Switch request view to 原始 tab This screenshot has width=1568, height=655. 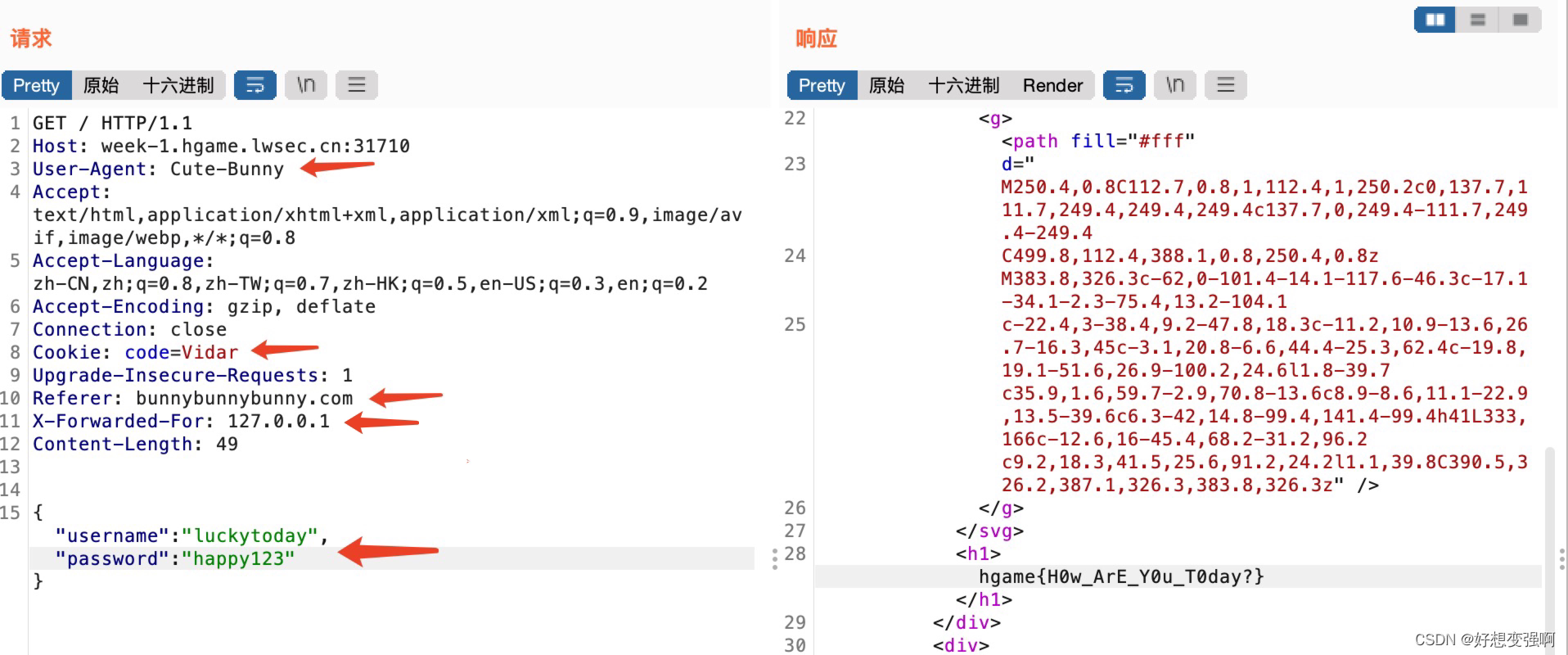tap(101, 85)
